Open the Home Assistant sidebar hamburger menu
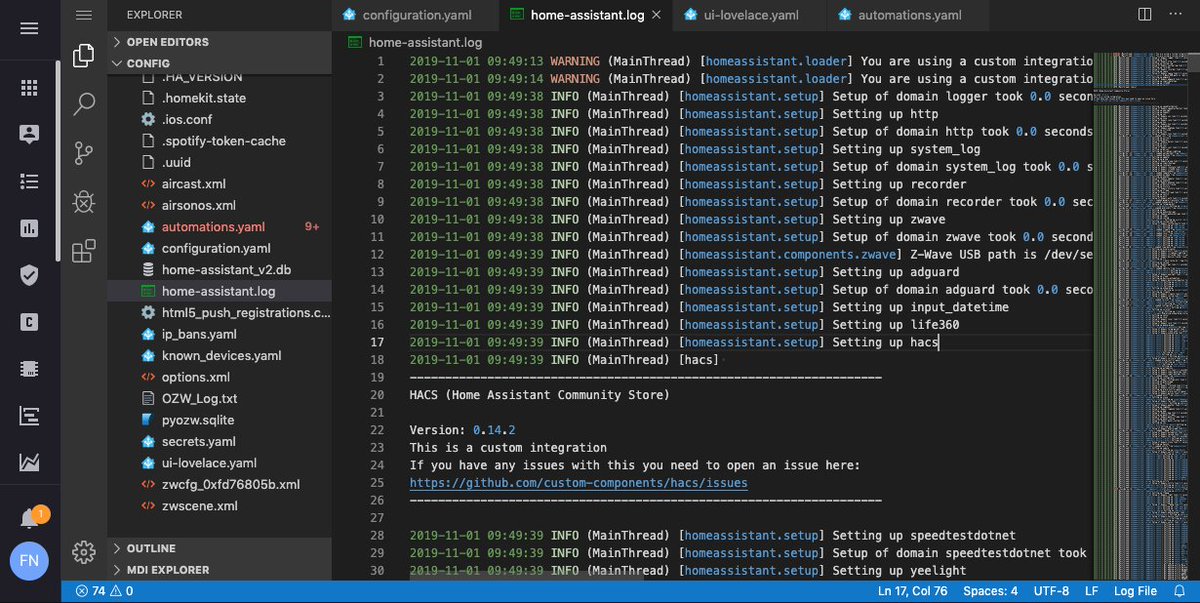Image resolution: width=1200 pixels, height=603 pixels. [x=29, y=28]
